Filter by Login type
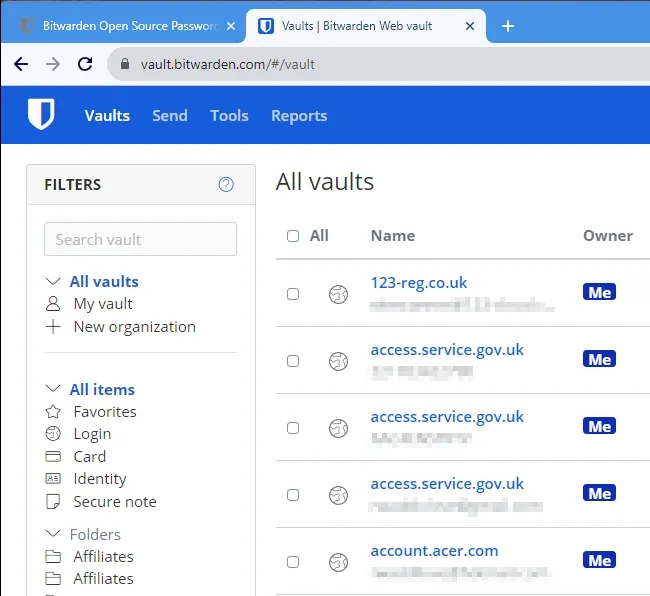The height and width of the screenshot is (596, 650). 92,434
